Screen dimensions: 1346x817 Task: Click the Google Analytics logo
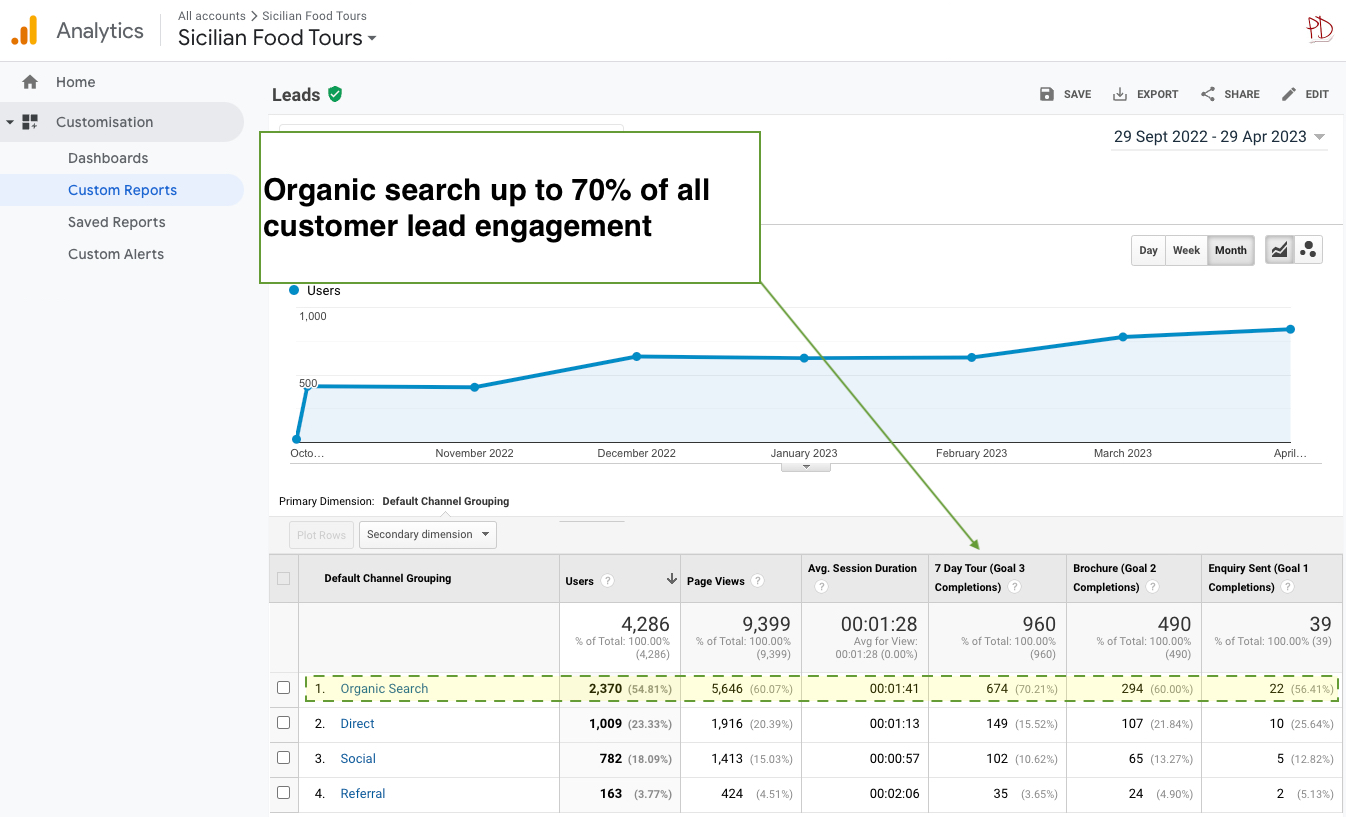click(24, 31)
